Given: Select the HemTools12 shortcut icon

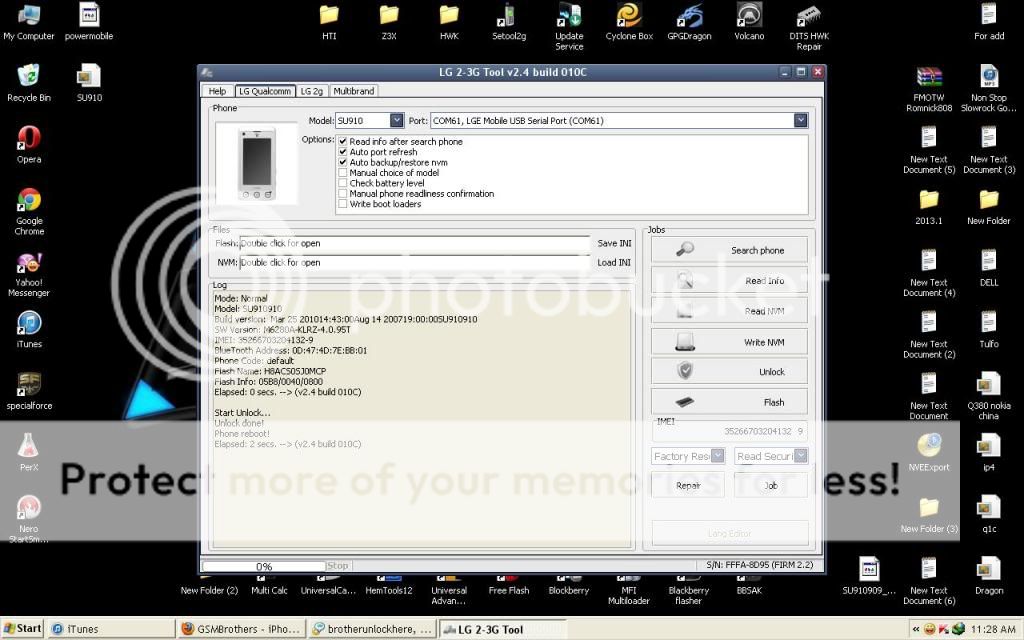Looking at the screenshot, I should (x=389, y=584).
